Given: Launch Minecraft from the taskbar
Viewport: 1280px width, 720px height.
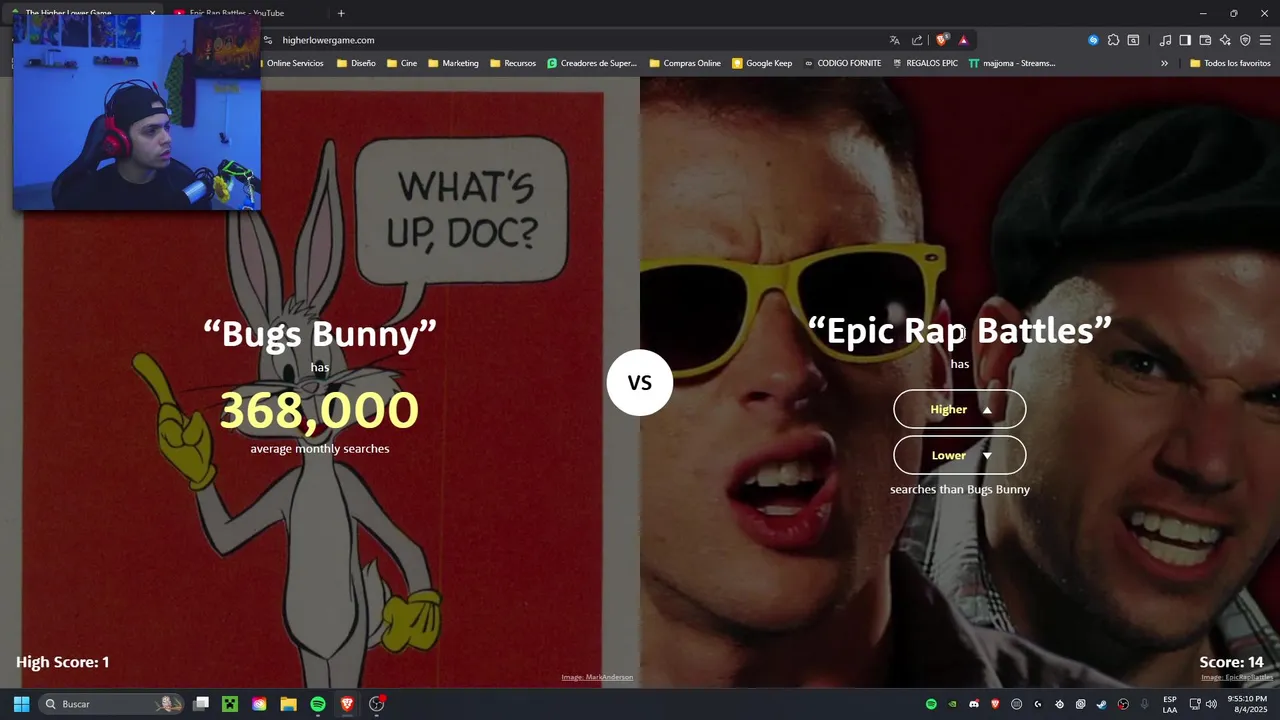Looking at the screenshot, I should click(x=230, y=704).
